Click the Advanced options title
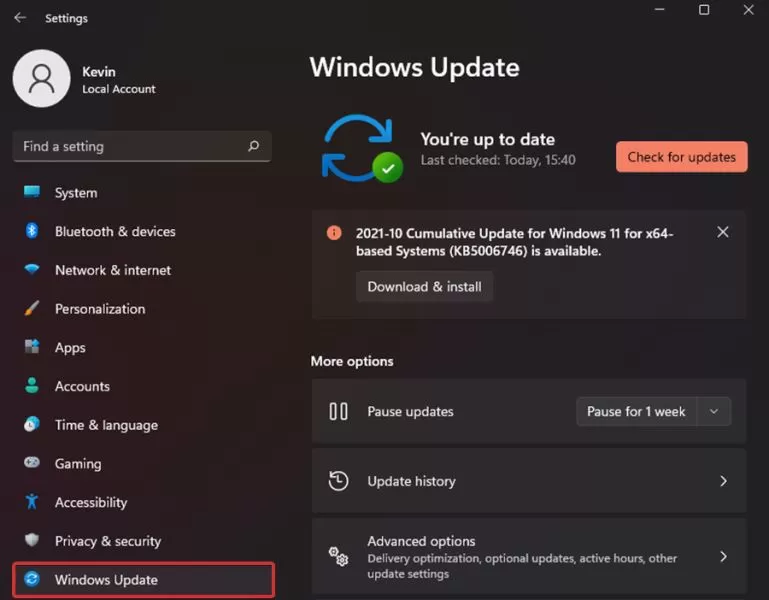 pyautogui.click(x=421, y=541)
